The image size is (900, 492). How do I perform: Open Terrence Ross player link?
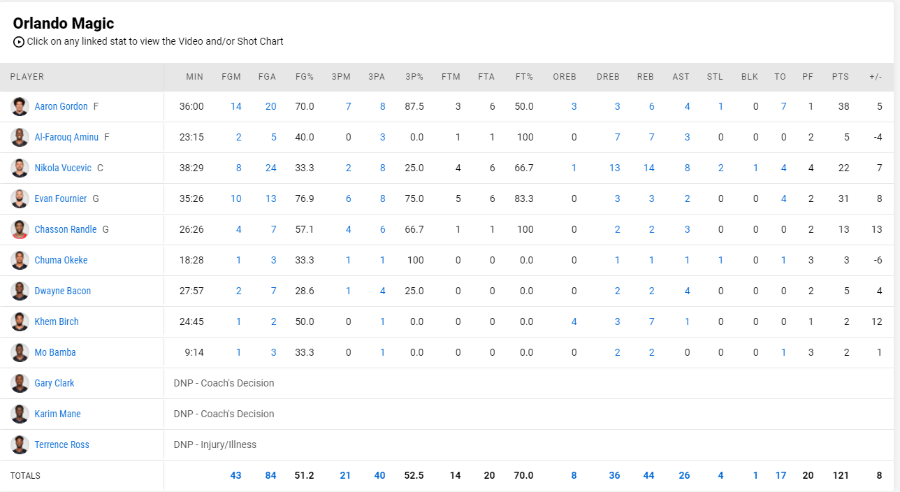pos(62,444)
